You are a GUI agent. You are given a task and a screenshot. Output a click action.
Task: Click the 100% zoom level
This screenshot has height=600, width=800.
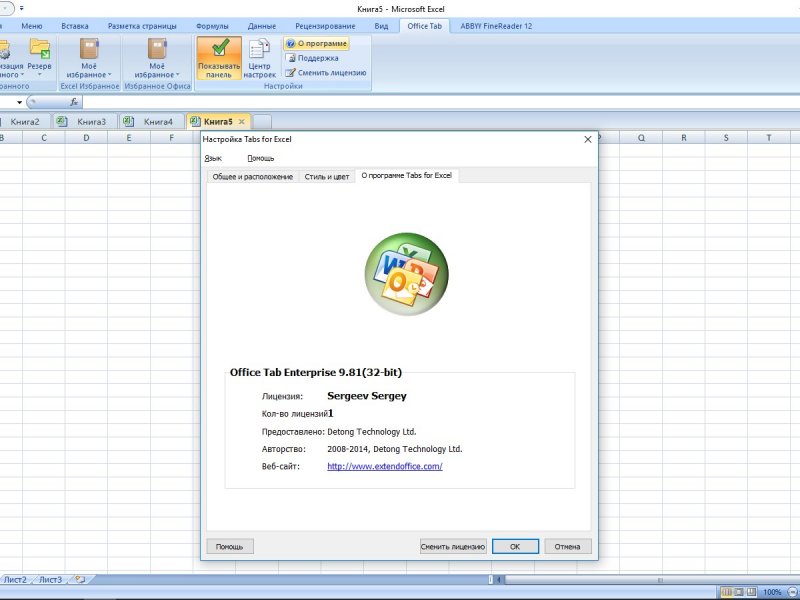[x=772, y=592]
